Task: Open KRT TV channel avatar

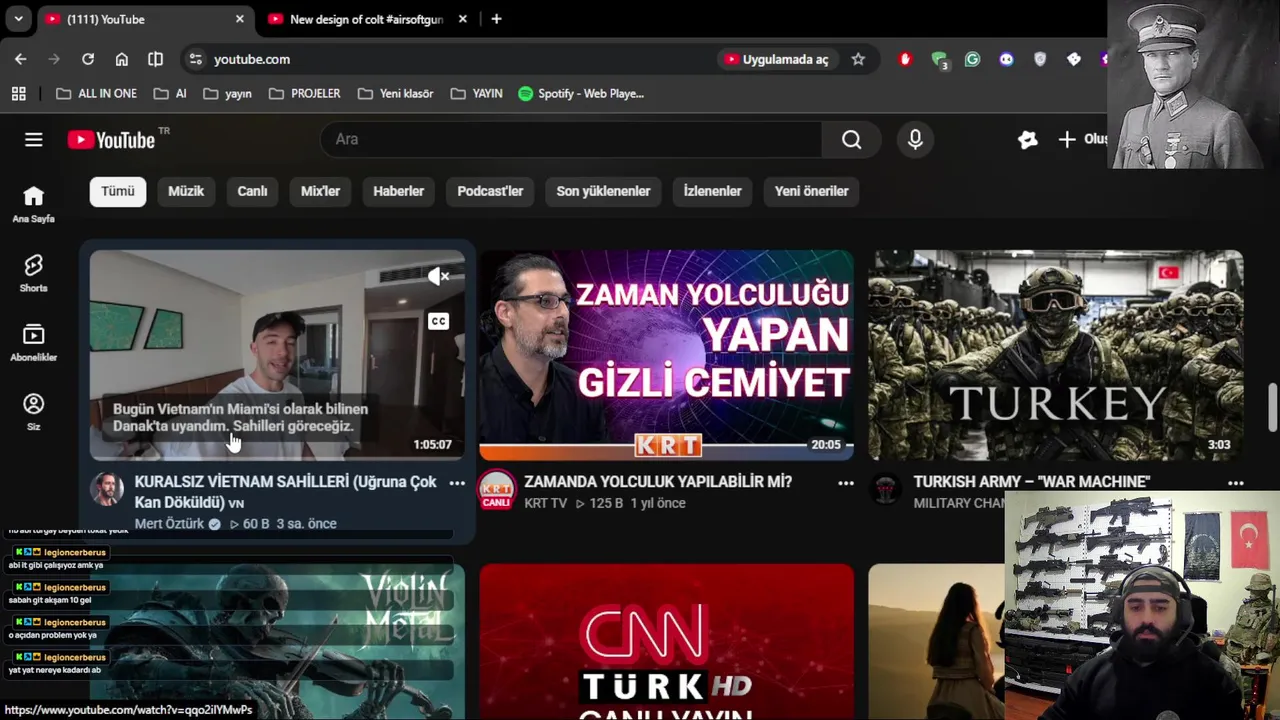Action: point(496,489)
